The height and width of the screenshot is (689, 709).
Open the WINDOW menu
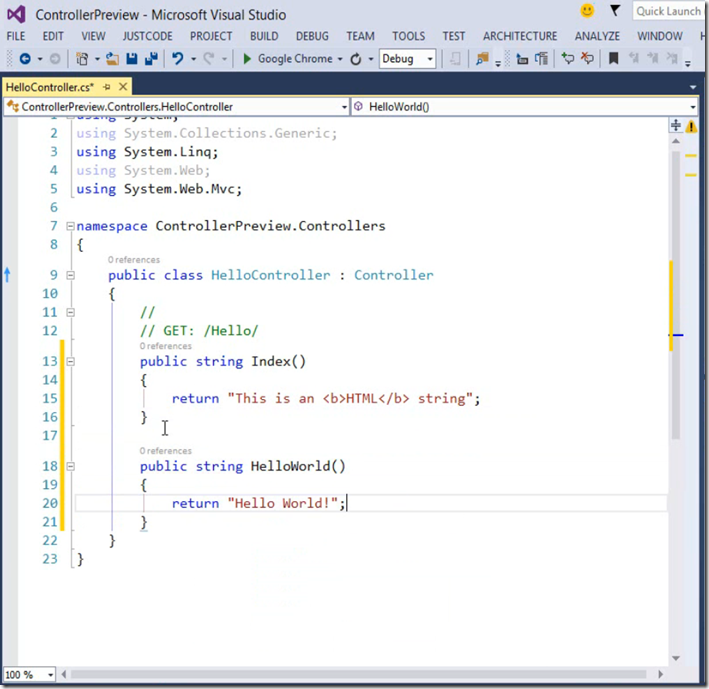click(660, 36)
